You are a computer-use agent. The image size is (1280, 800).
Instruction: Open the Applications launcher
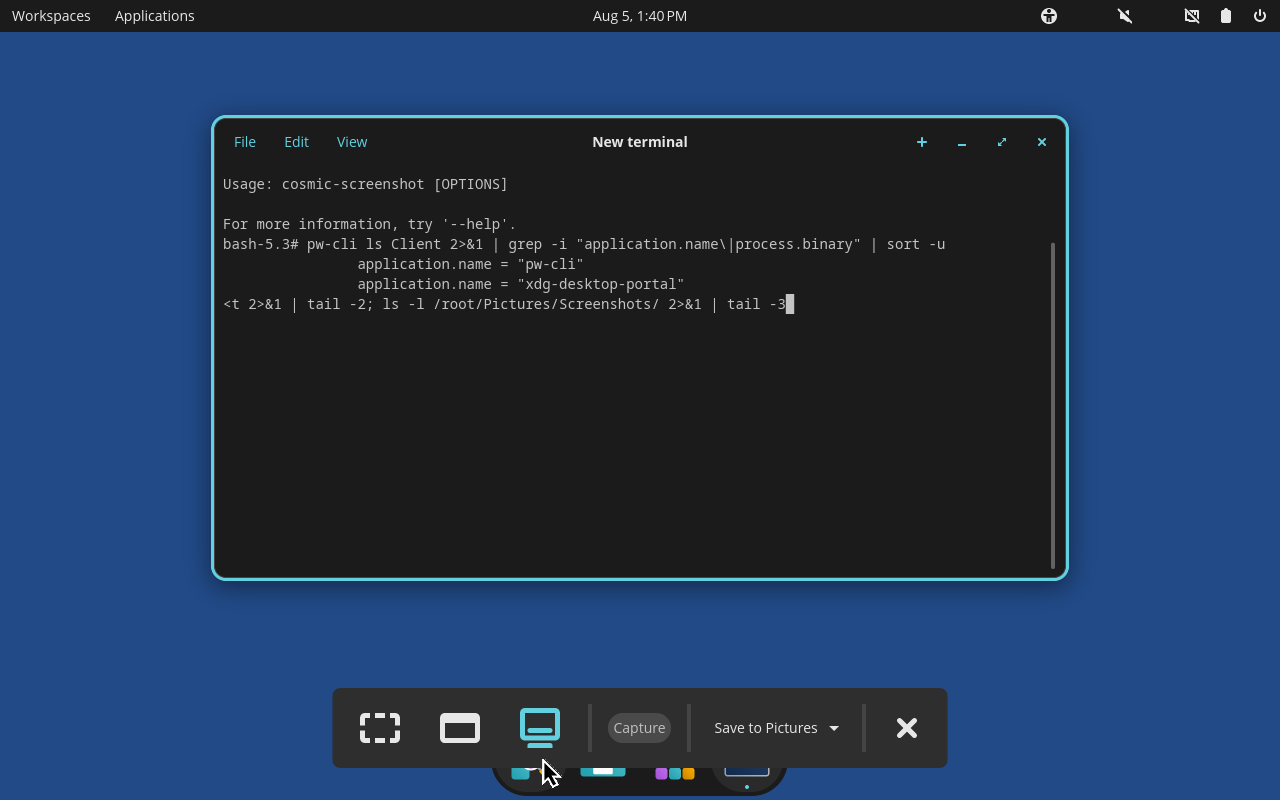pyautogui.click(x=155, y=16)
